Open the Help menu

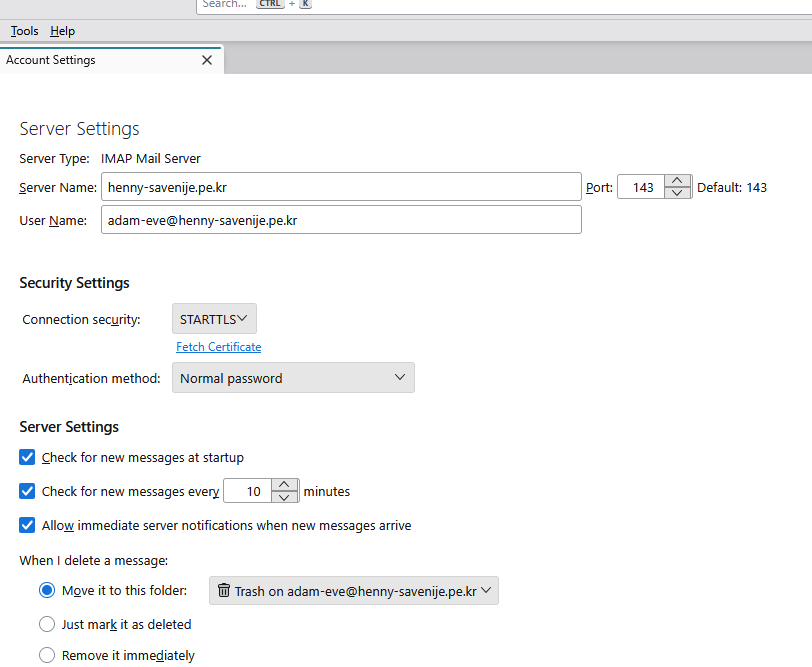click(63, 31)
